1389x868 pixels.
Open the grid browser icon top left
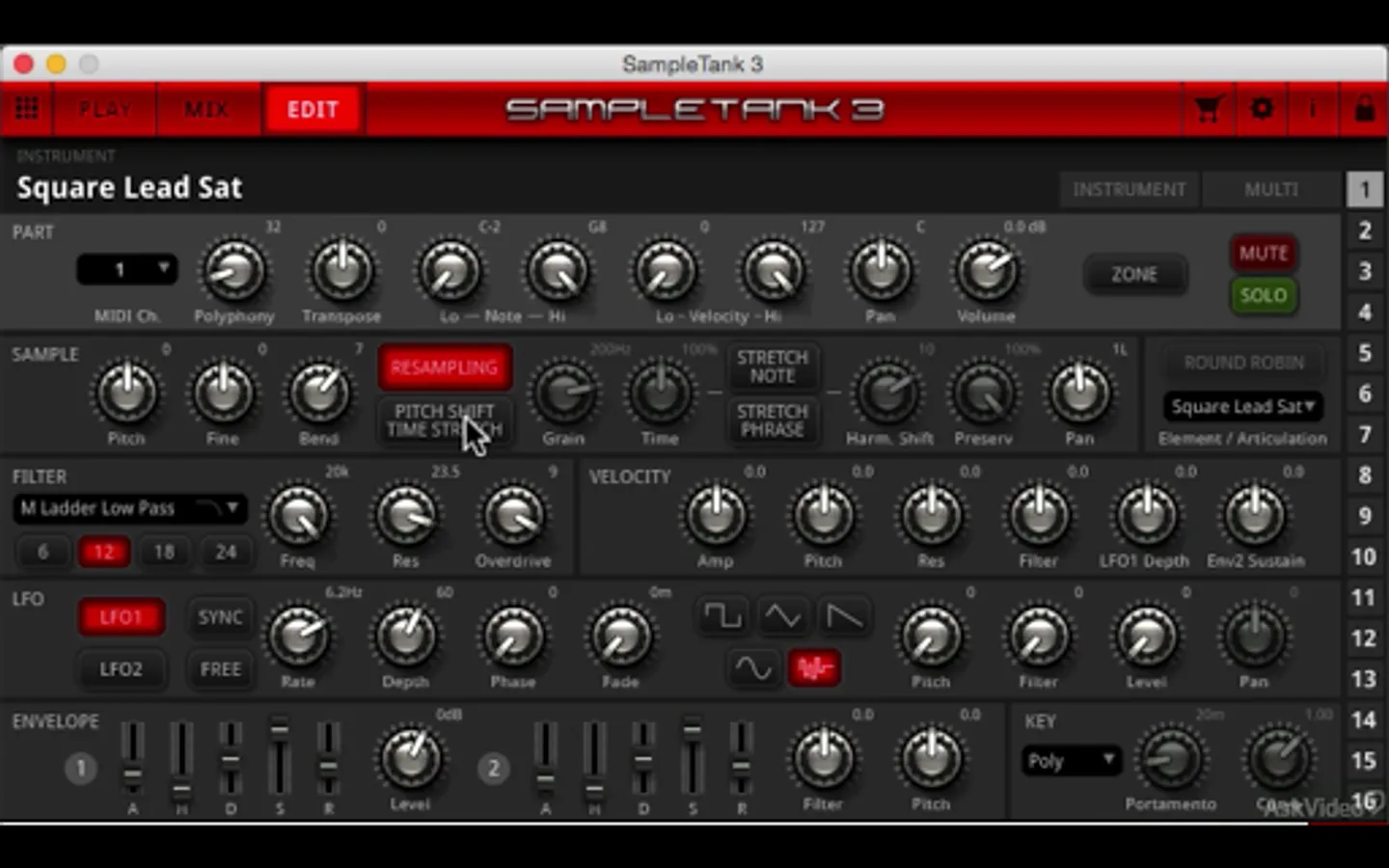click(x=26, y=109)
